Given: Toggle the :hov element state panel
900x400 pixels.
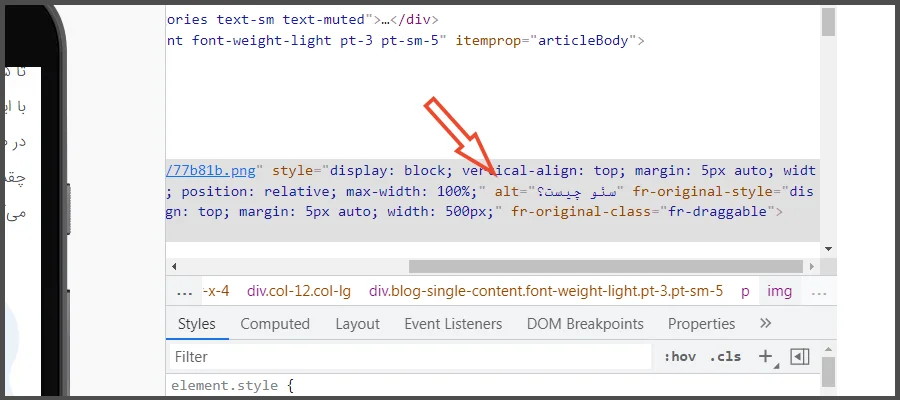Looking at the screenshot, I should coord(680,356).
